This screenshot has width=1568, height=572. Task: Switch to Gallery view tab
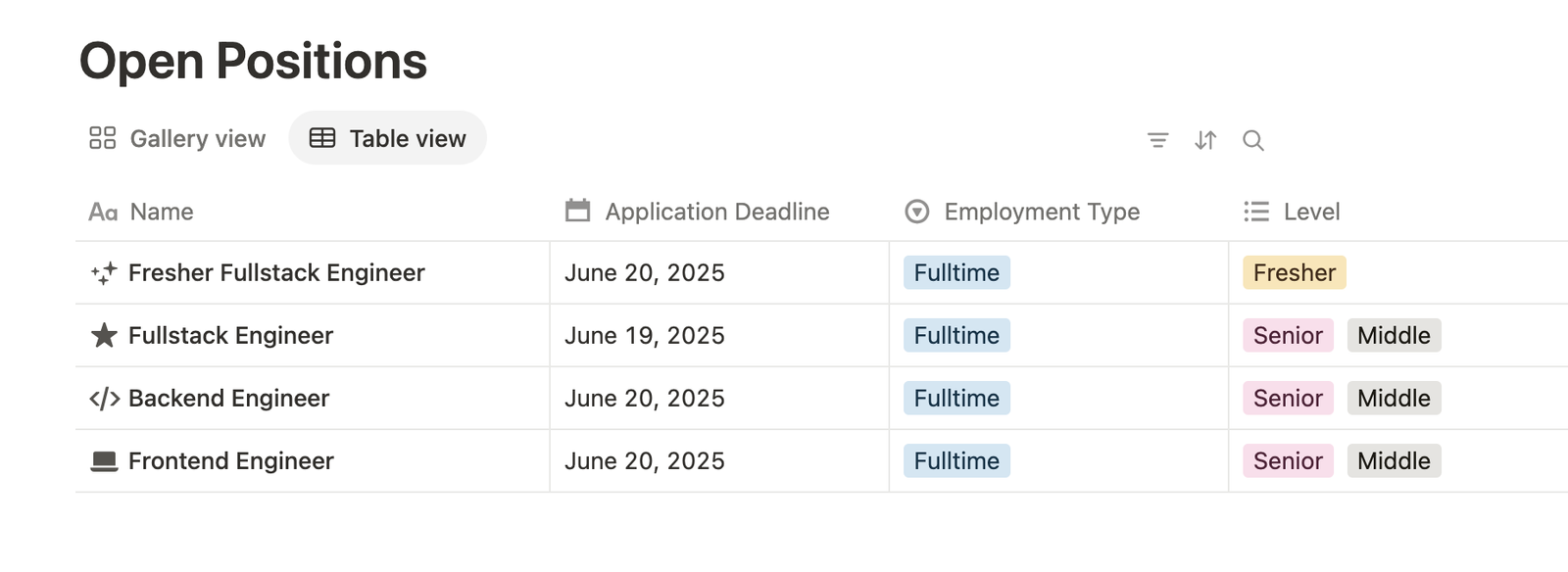click(177, 138)
